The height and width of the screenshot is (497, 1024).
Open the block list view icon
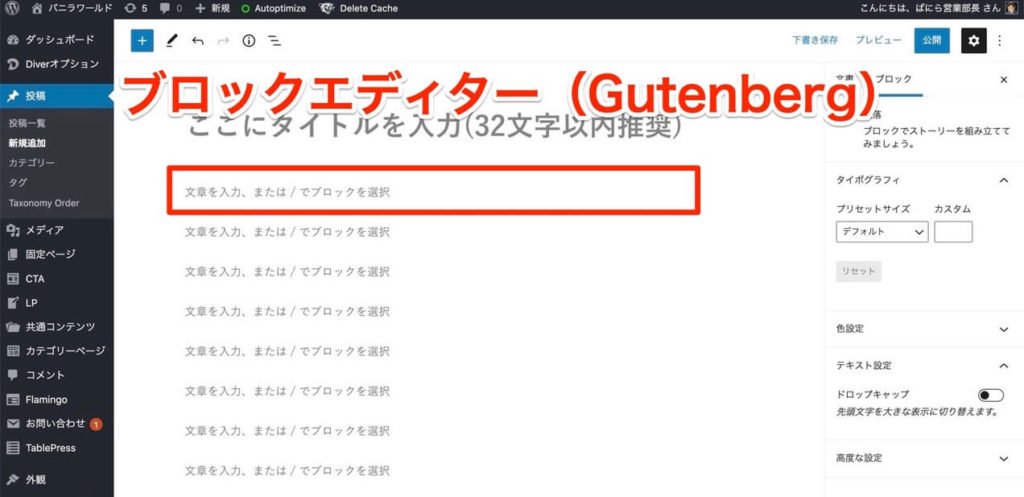[275, 40]
